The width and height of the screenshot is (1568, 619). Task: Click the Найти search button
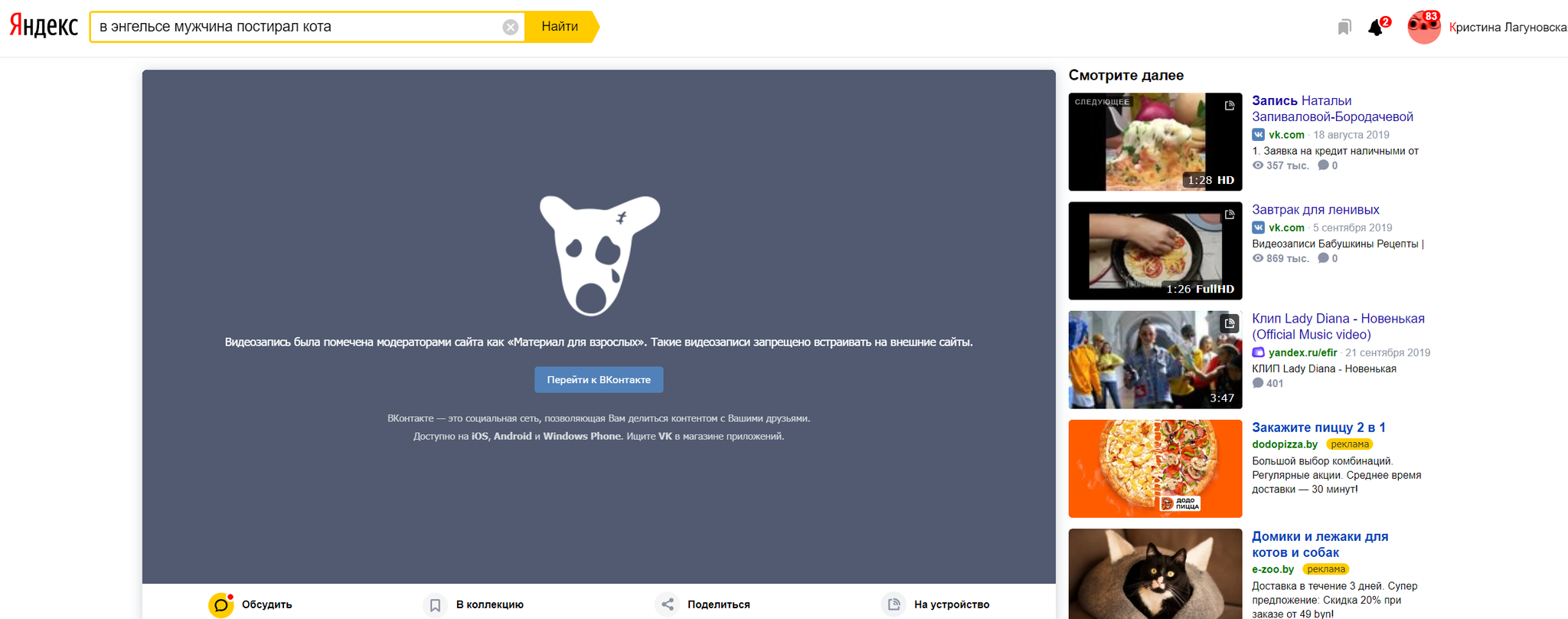coord(560,27)
